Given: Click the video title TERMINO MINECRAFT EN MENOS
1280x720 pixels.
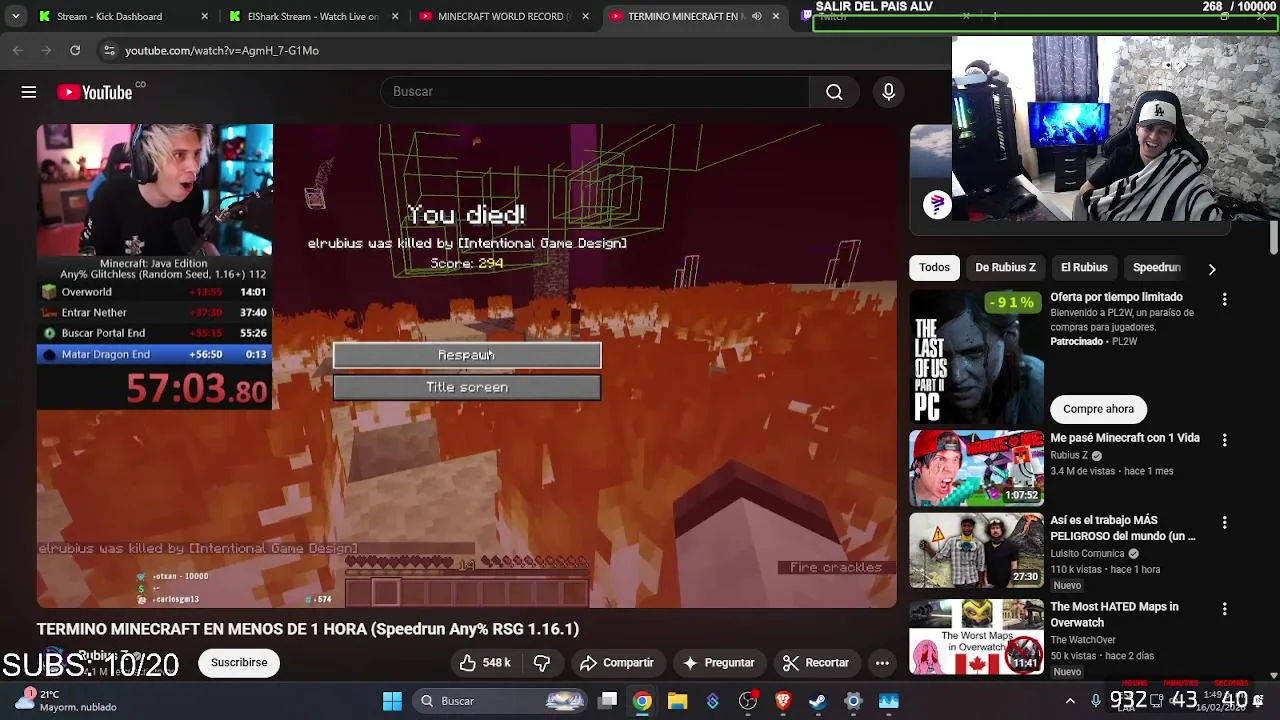Looking at the screenshot, I should point(308,629).
